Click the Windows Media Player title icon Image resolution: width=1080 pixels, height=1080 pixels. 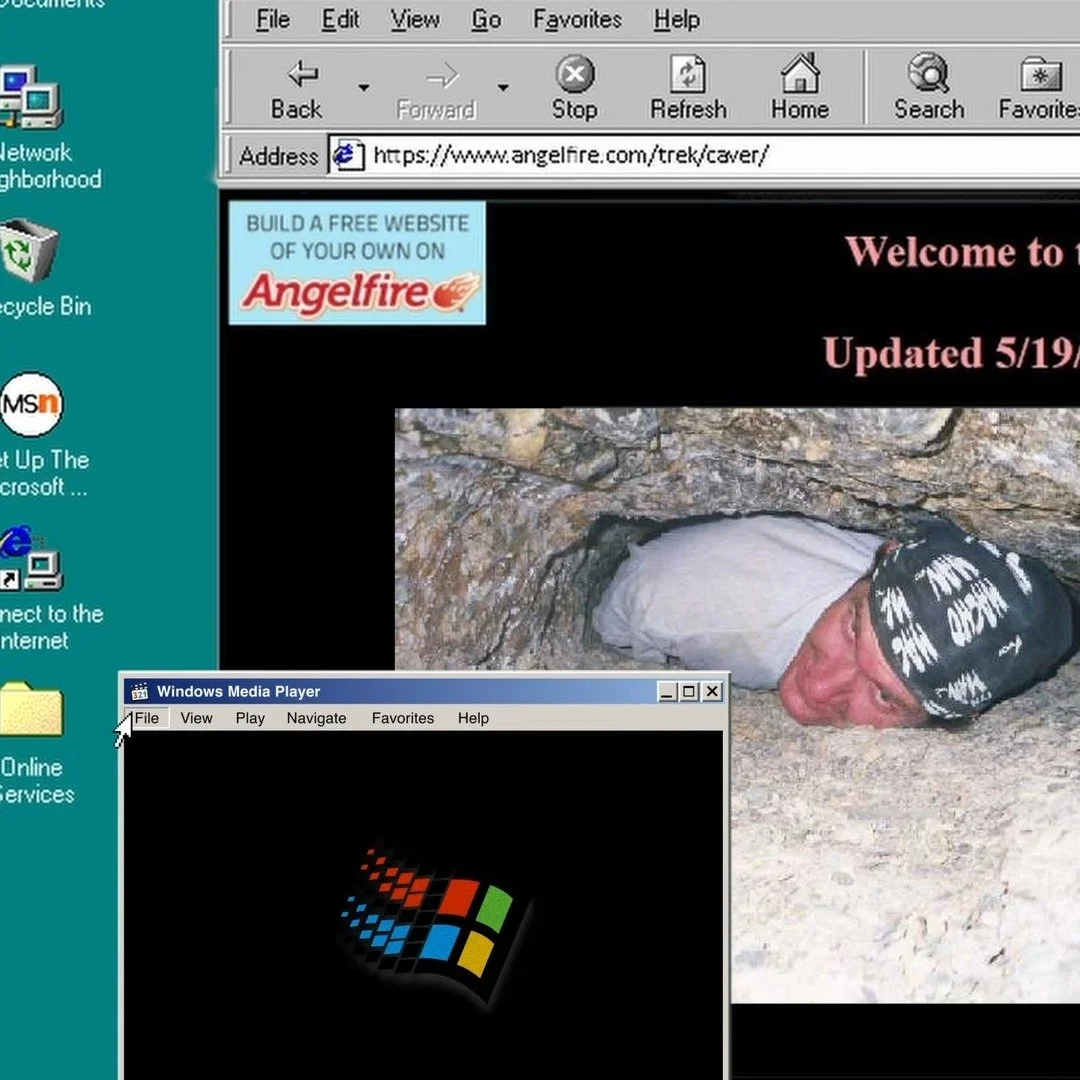coord(140,691)
